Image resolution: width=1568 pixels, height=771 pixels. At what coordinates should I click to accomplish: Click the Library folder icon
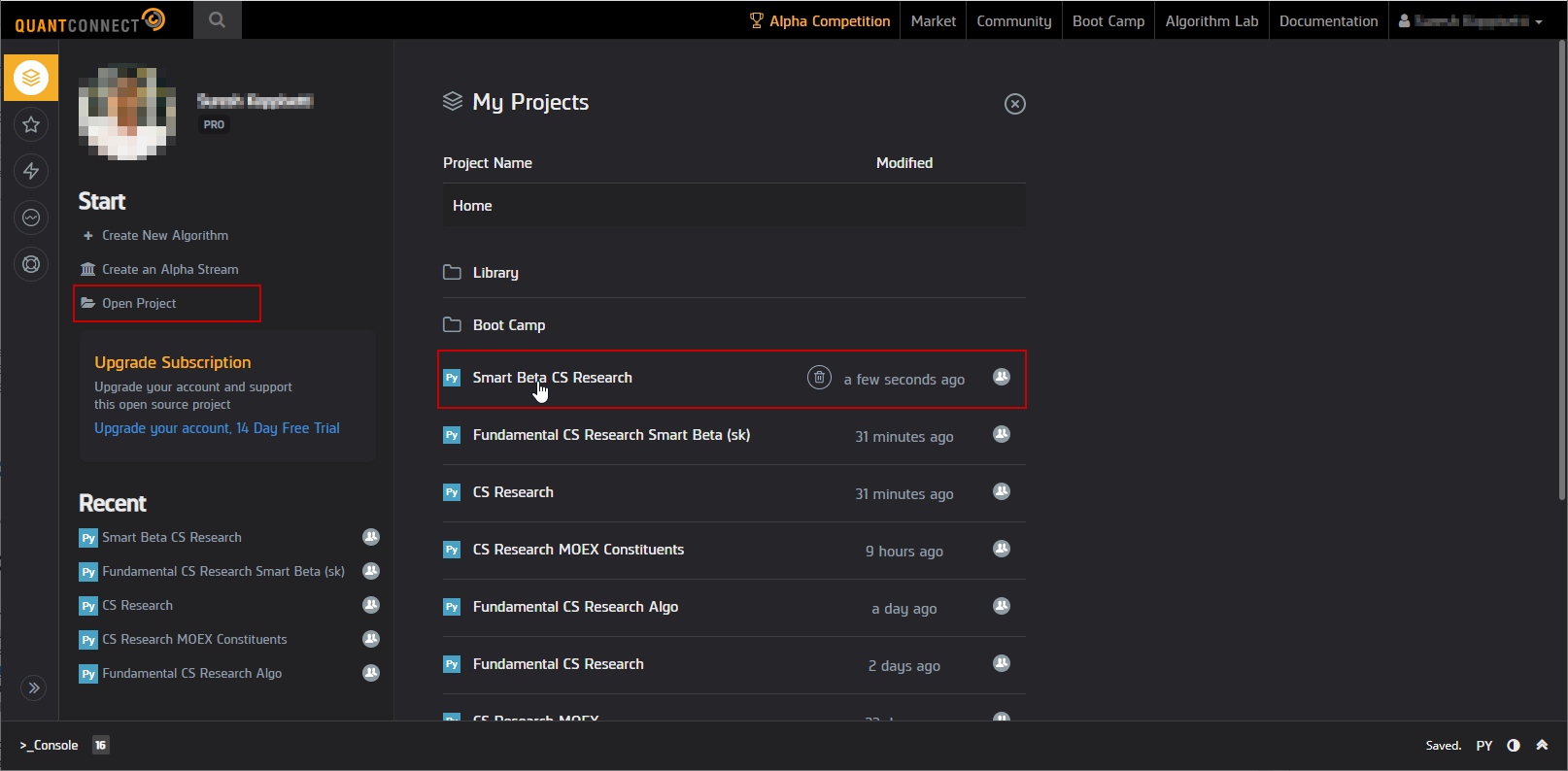452,272
